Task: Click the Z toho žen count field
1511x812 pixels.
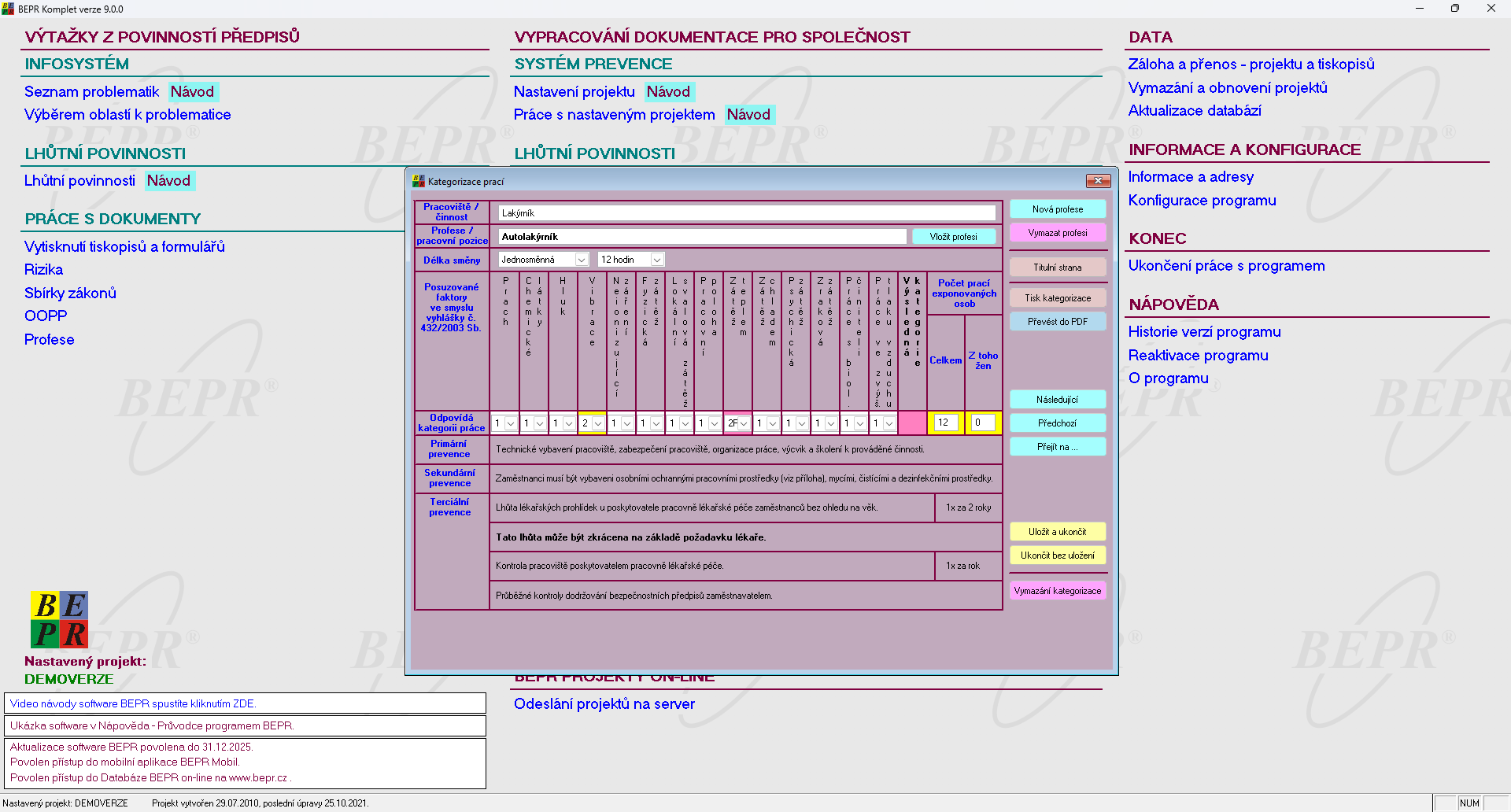Action: 983,423
